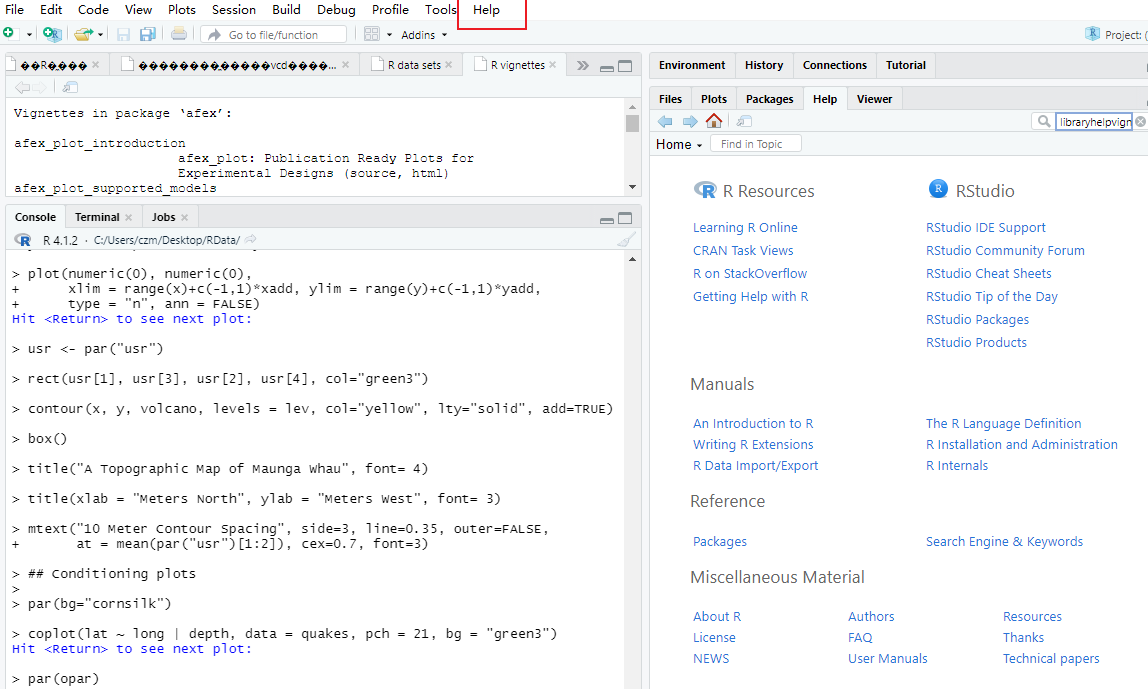Open the Session menu

[234, 10]
